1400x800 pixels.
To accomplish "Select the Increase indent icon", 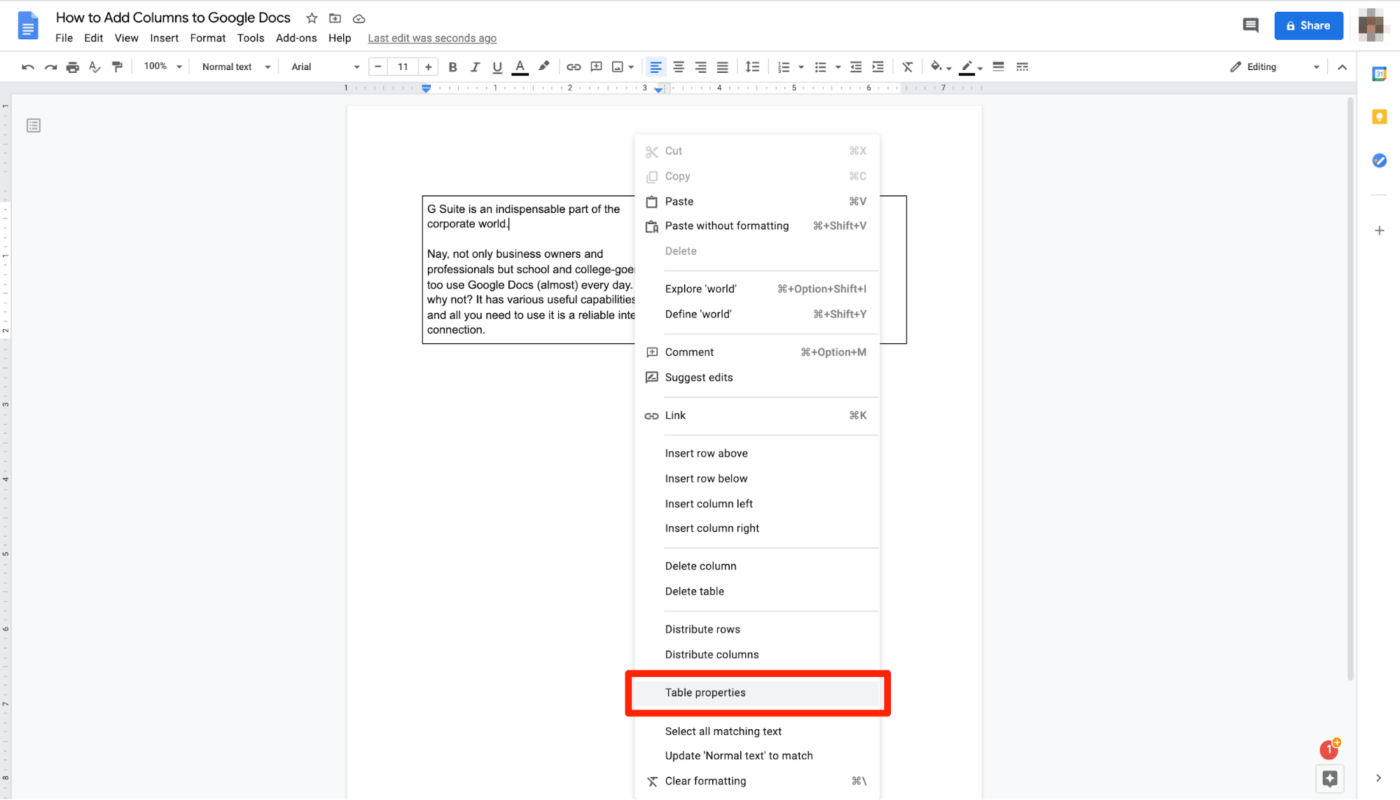I will [879, 66].
